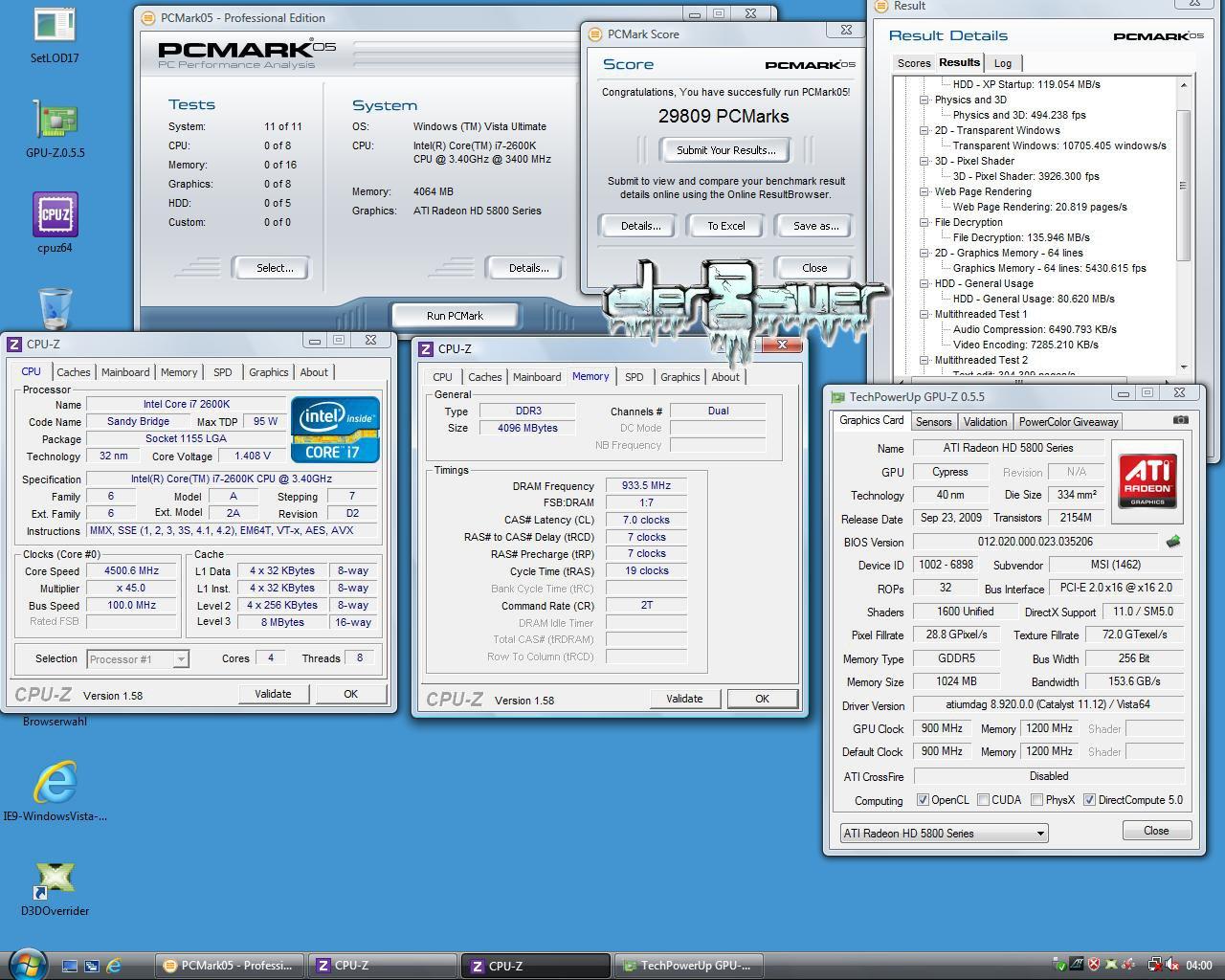Toggle the OpenCL checkbox in GPU-Z
This screenshot has height=980, width=1225.
click(x=923, y=800)
